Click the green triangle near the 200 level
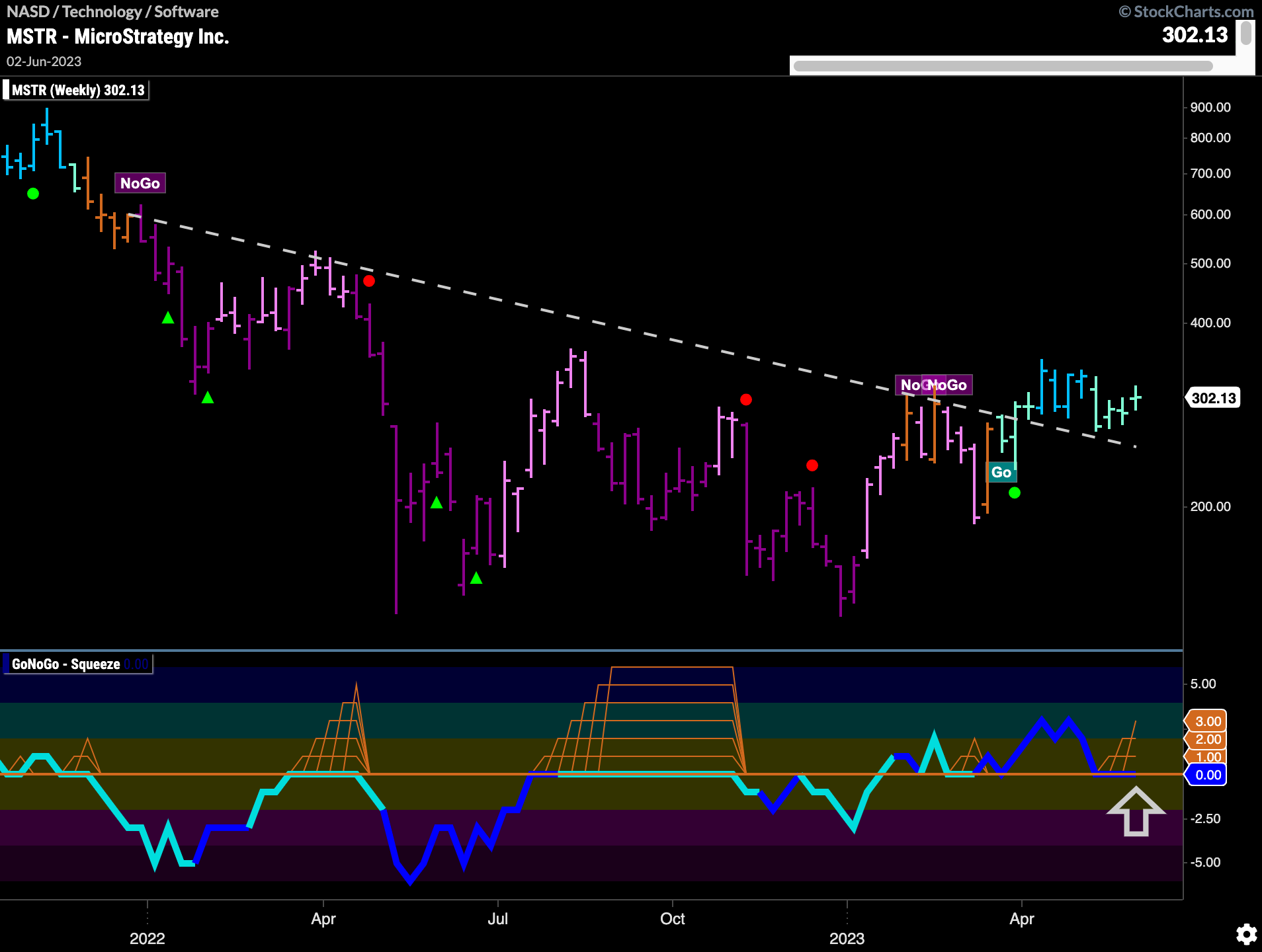 (x=437, y=502)
